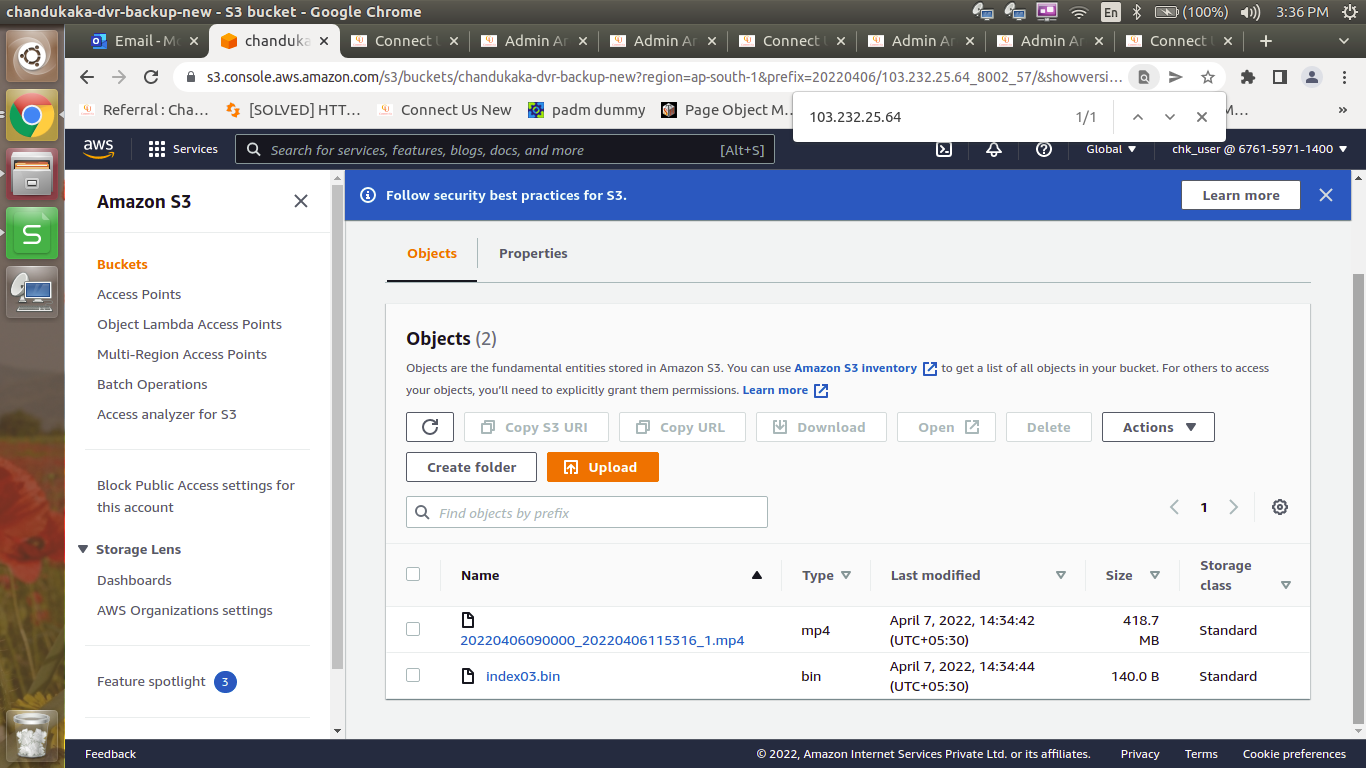
Task: Open table preferences gear icon
Action: point(1280,507)
